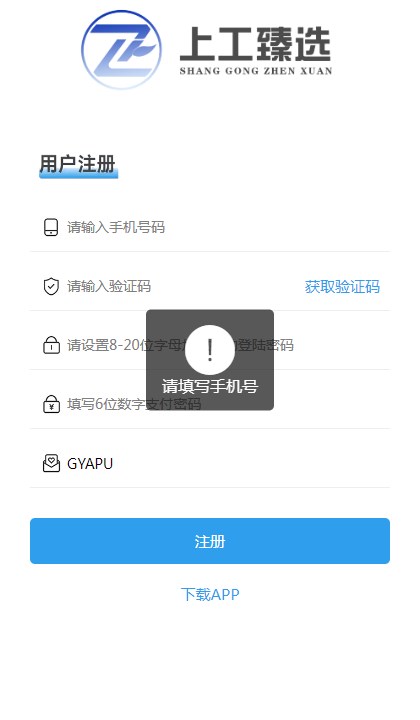
Task: Tap 获取验证码 to request a code
Action: (342, 287)
